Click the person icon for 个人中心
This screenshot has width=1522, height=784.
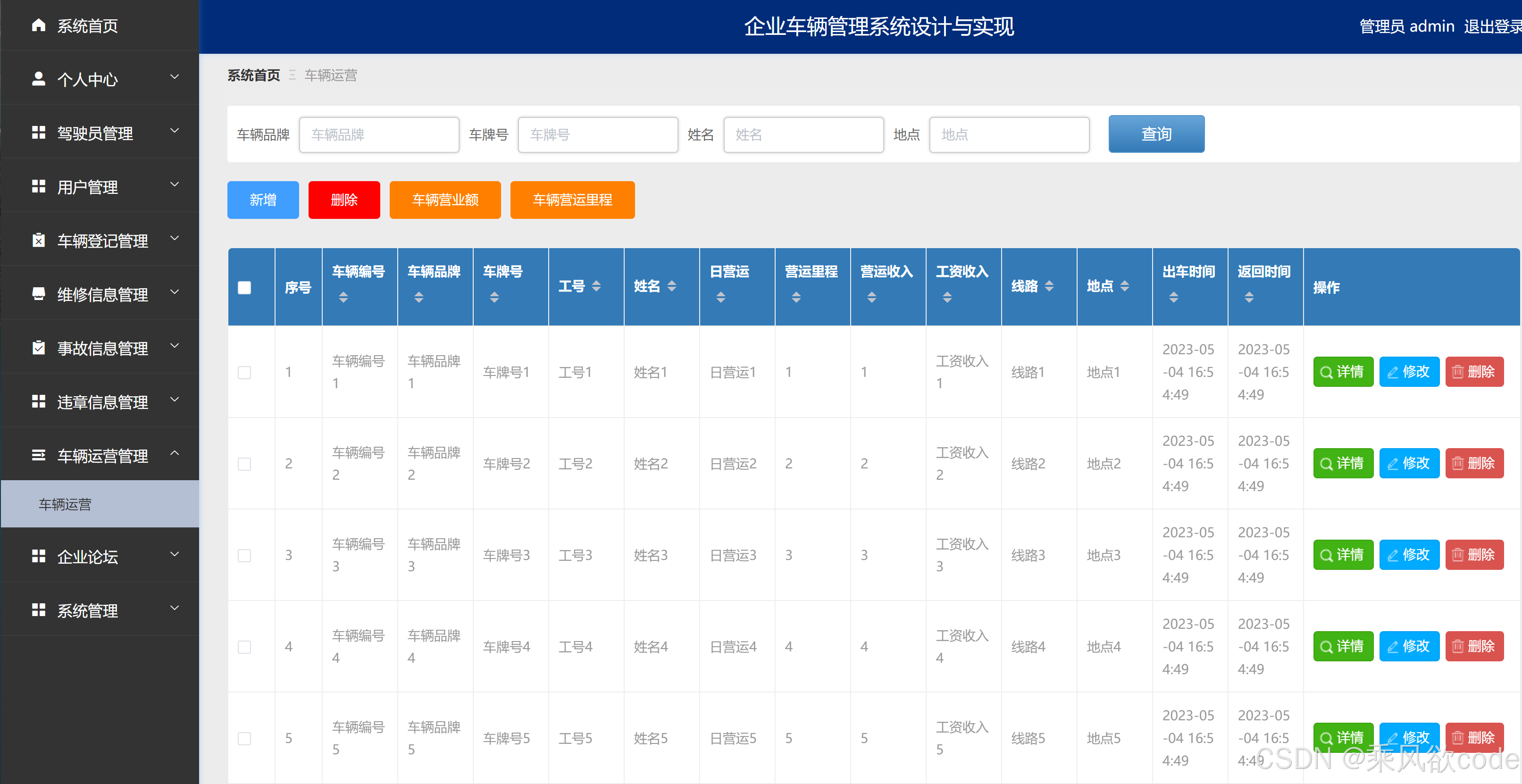[38, 79]
